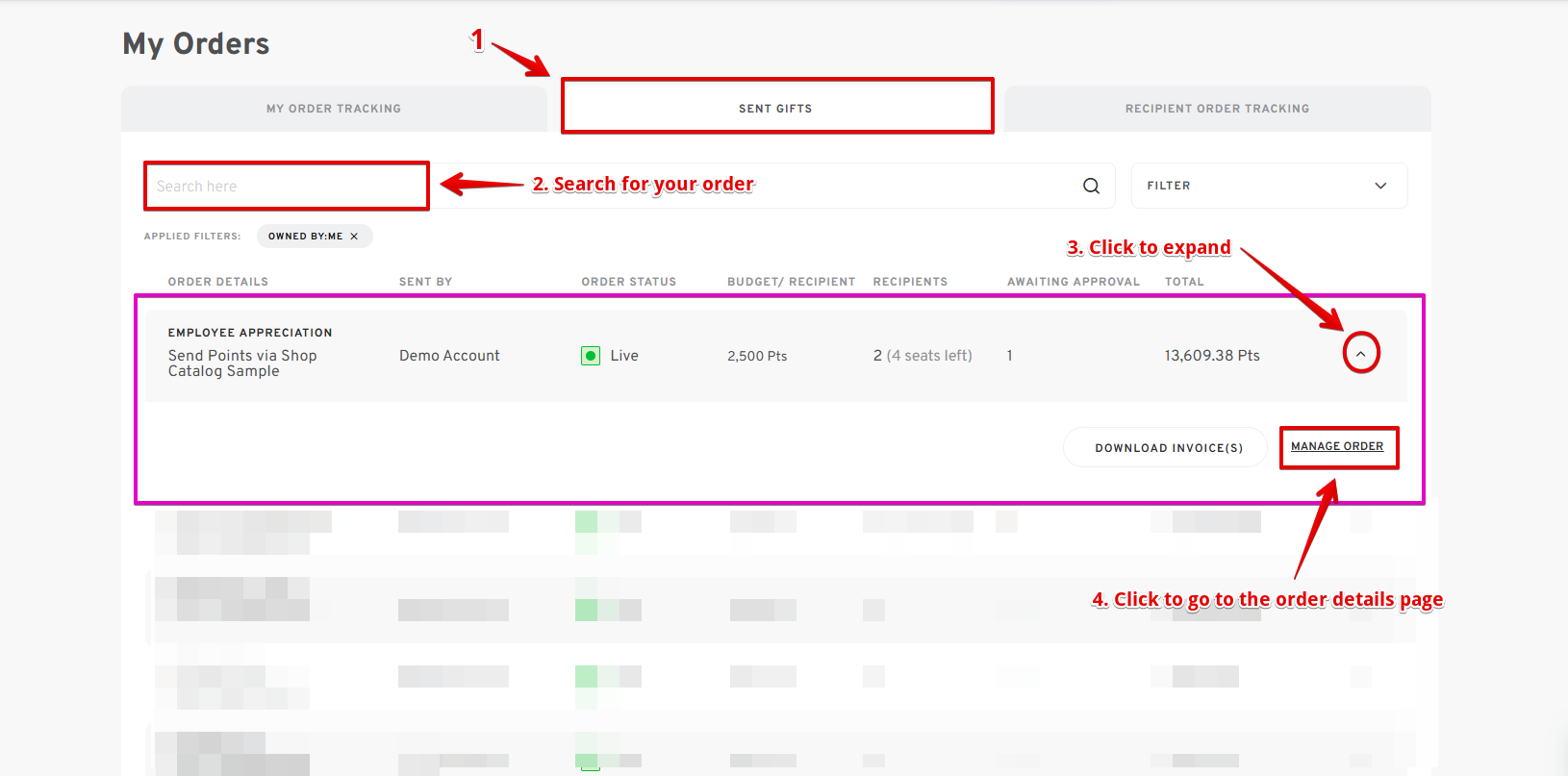Click the green Live status indicator
1568x776 pixels.
coord(591,356)
